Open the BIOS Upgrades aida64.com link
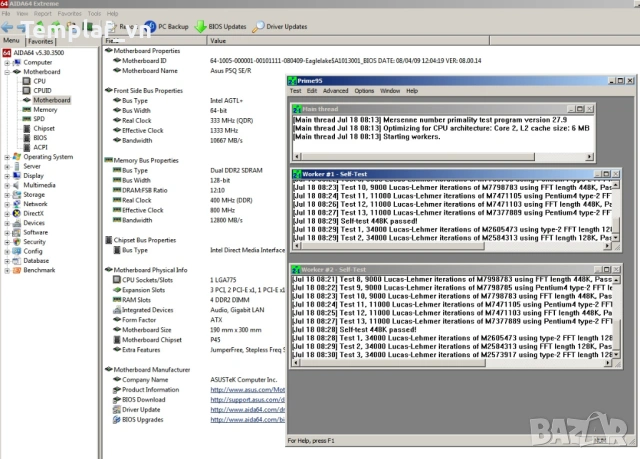Viewport: 640px width, 459px height. [x=247, y=419]
